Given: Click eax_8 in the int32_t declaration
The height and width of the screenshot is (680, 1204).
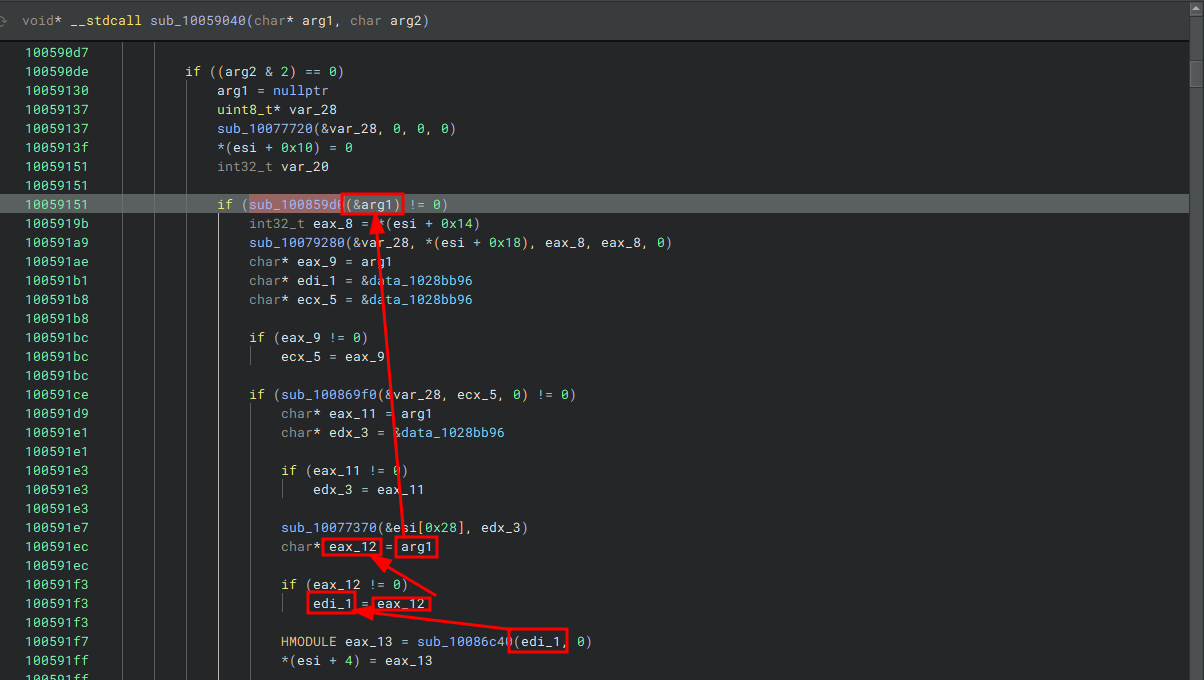Looking at the screenshot, I should 333,224.
